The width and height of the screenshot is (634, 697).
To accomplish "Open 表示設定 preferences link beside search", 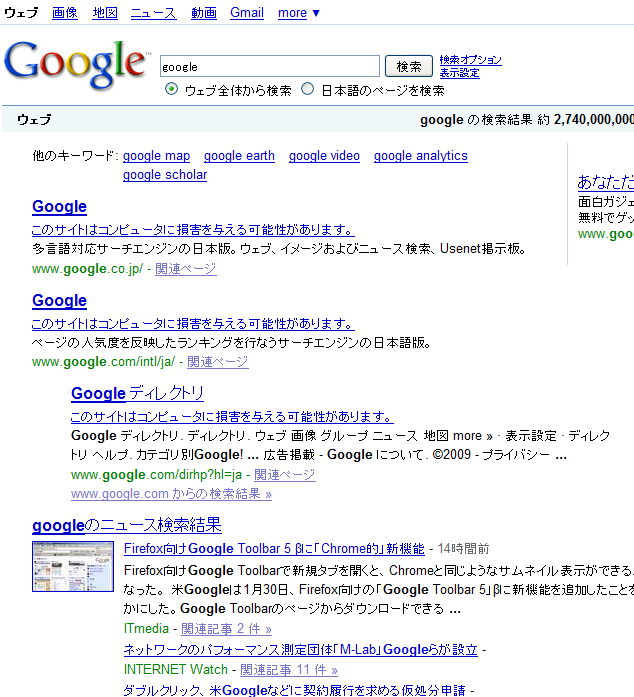I will (459, 73).
